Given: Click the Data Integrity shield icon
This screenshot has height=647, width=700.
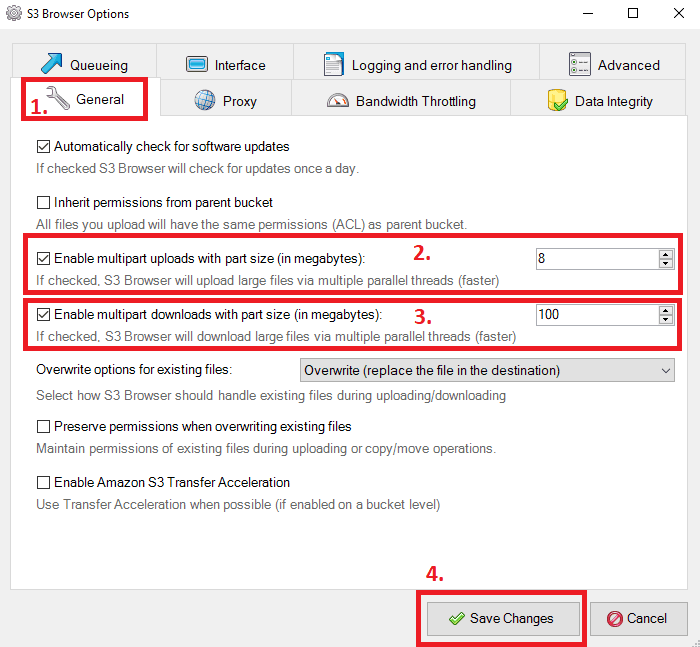Looking at the screenshot, I should (x=557, y=100).
